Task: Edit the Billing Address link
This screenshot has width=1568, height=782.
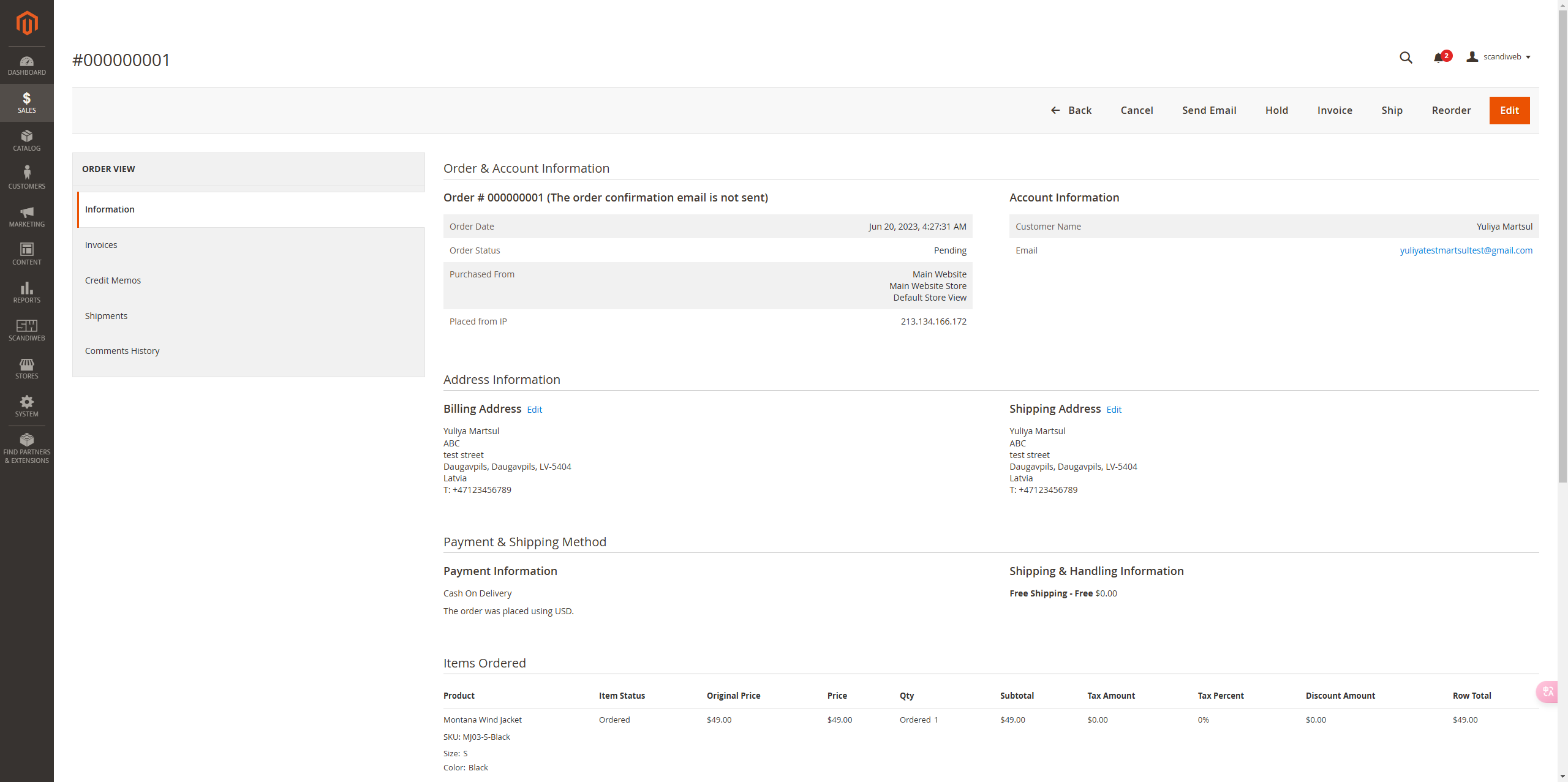Action: pos(534,410)
